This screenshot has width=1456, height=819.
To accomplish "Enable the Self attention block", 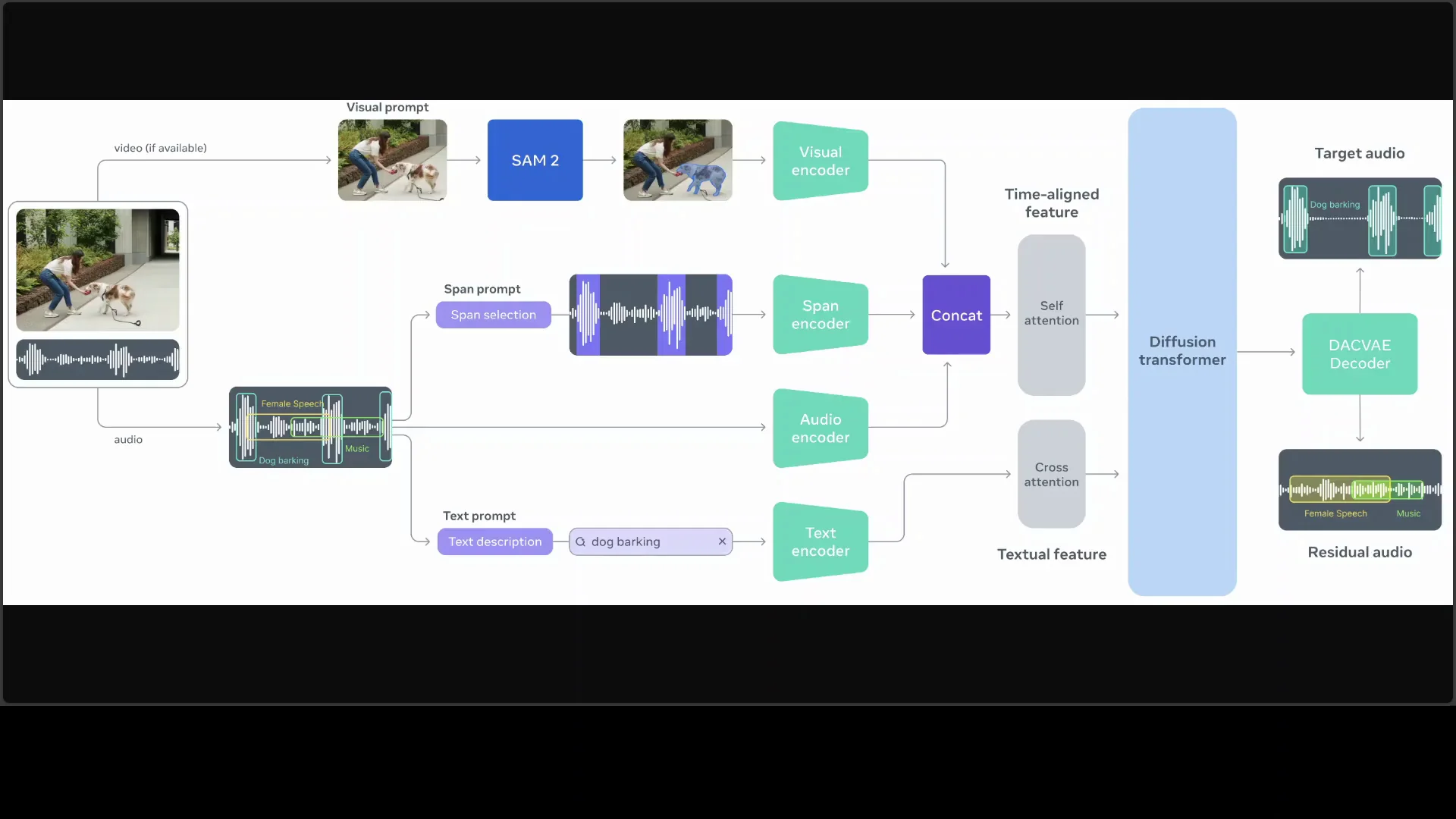I will pyautogui.click(x=1051, y=314).
